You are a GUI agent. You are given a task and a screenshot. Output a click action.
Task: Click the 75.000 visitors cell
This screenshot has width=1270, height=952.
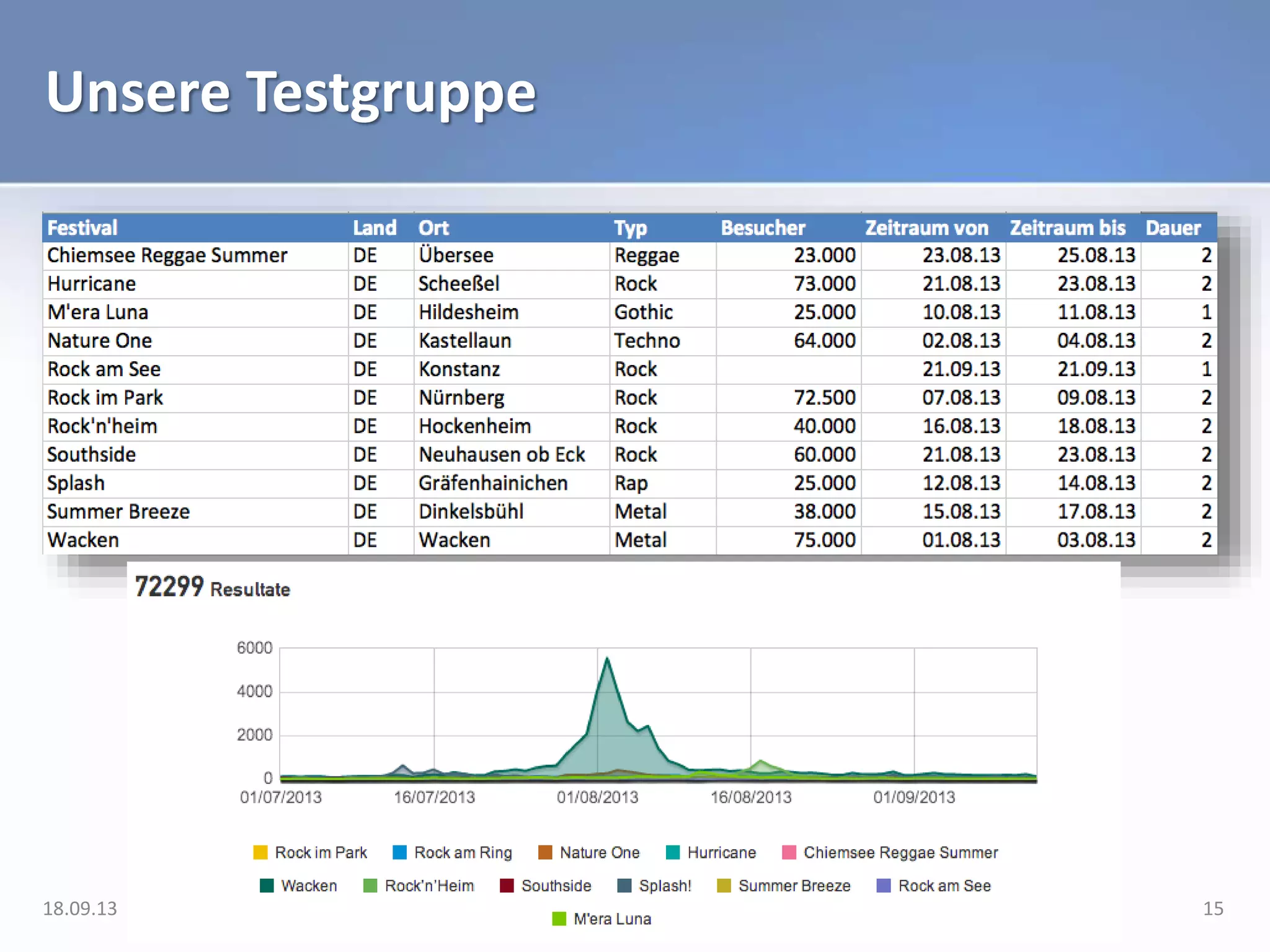[x=789, y=540]
